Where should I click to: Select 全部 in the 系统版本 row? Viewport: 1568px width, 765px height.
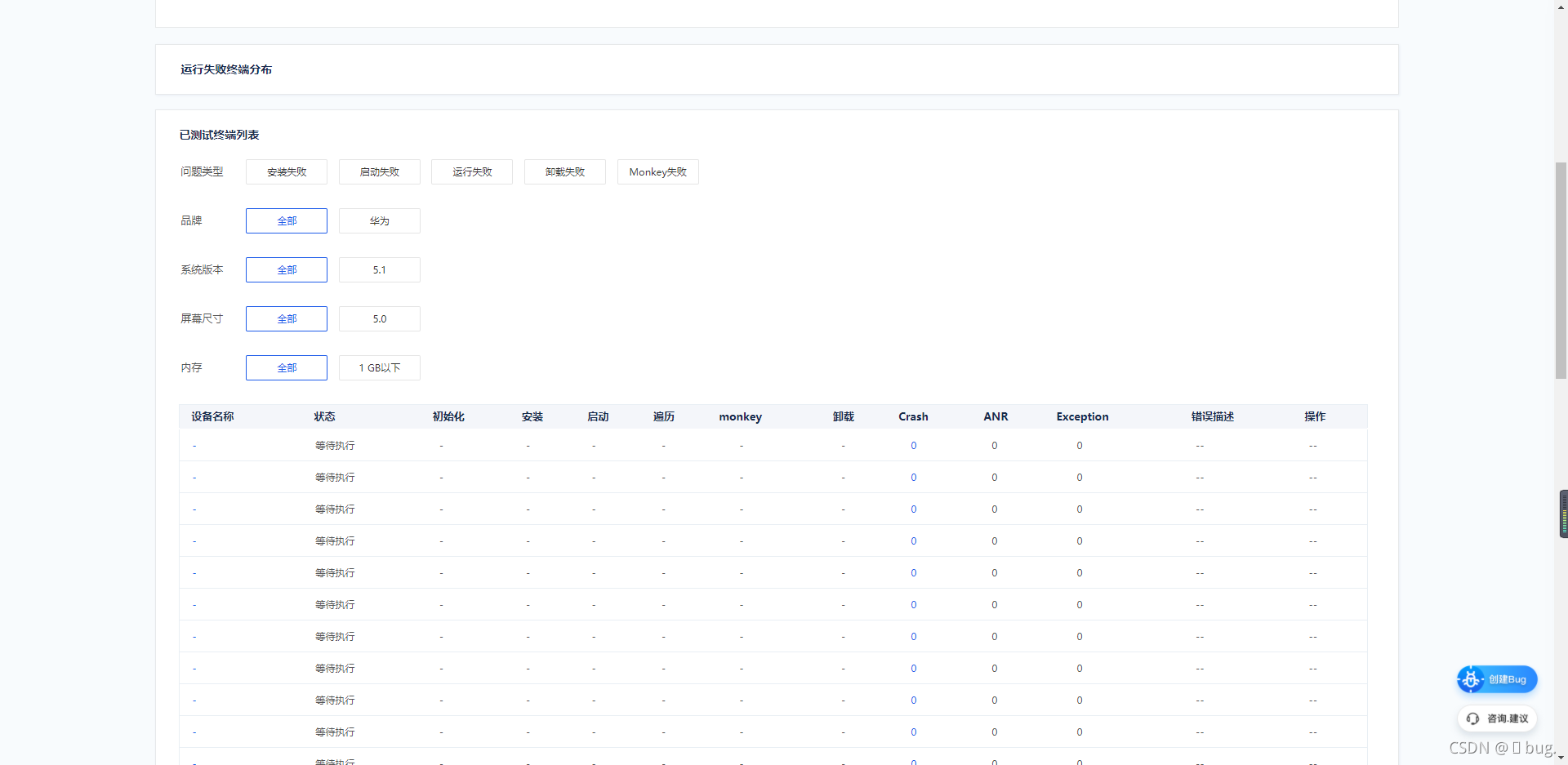coord(287,269)
